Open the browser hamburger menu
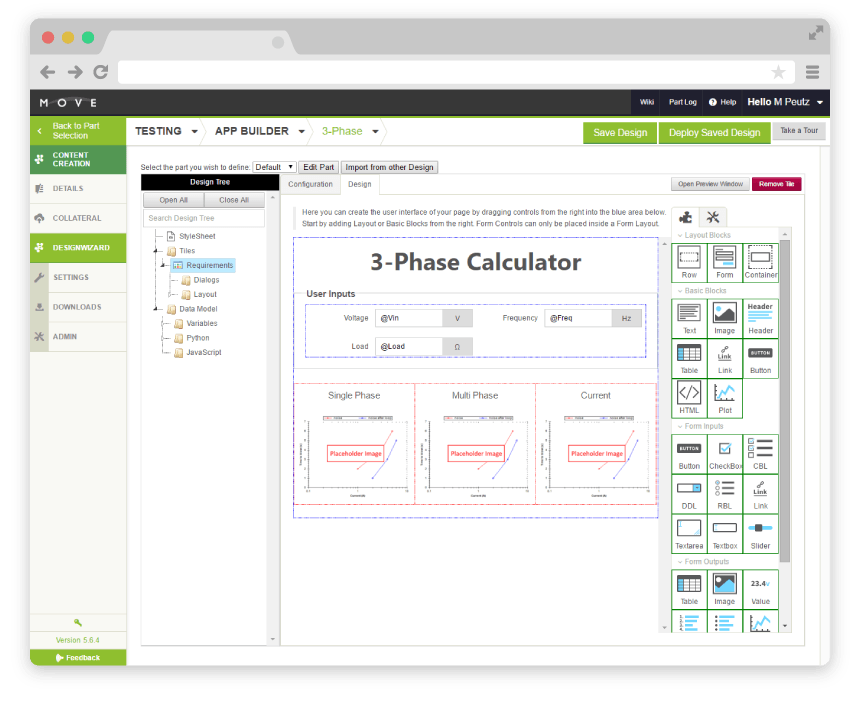The width and height of the screenshot is (859, 704). [x=812, y=72]
